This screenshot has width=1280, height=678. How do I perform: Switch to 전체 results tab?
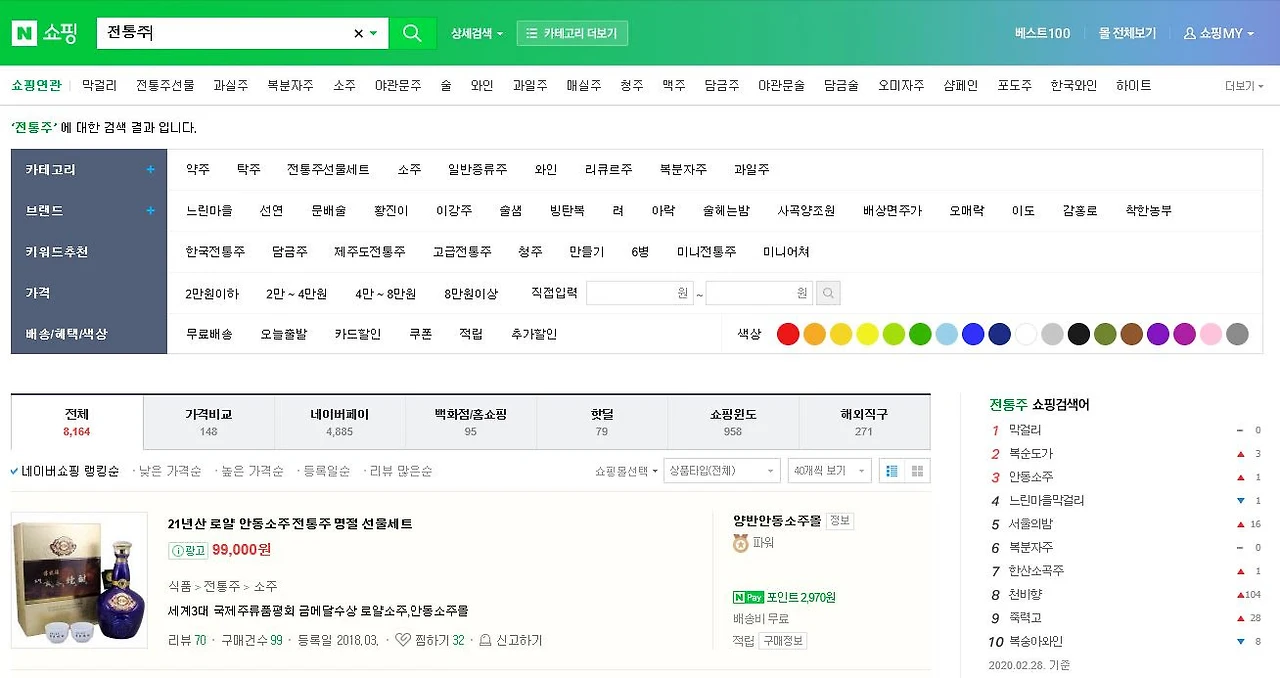[x=77, y=422]
